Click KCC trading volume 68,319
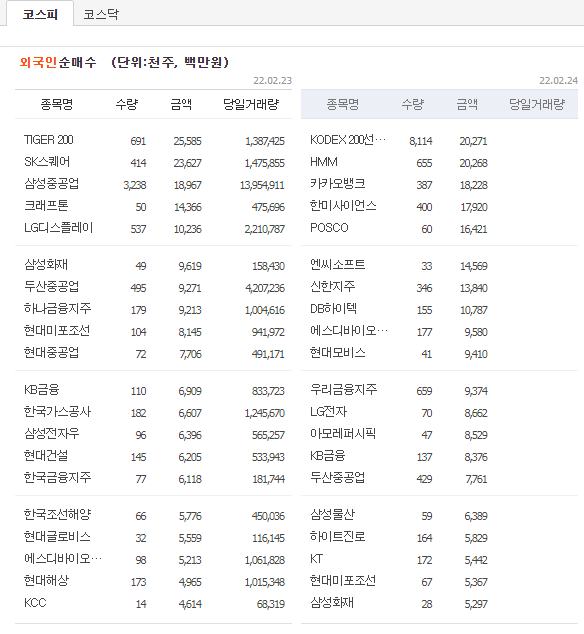Viewport: 584px width, 634px height. click(271, 604)
